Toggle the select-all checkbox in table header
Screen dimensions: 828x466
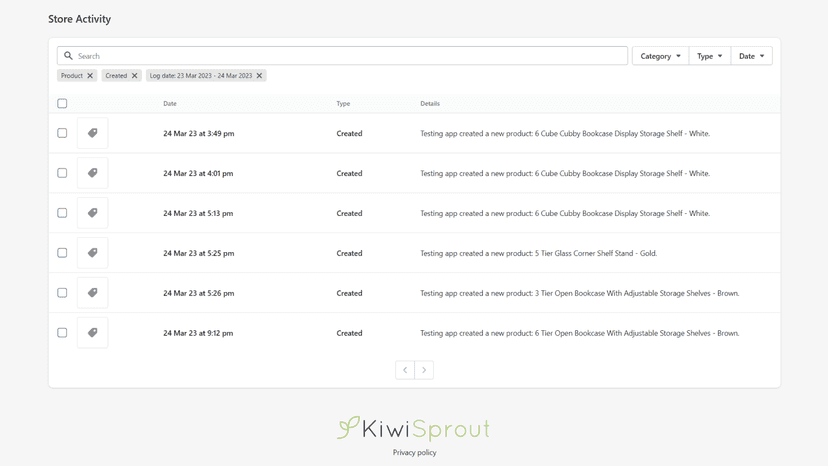[x=62, y=103]
